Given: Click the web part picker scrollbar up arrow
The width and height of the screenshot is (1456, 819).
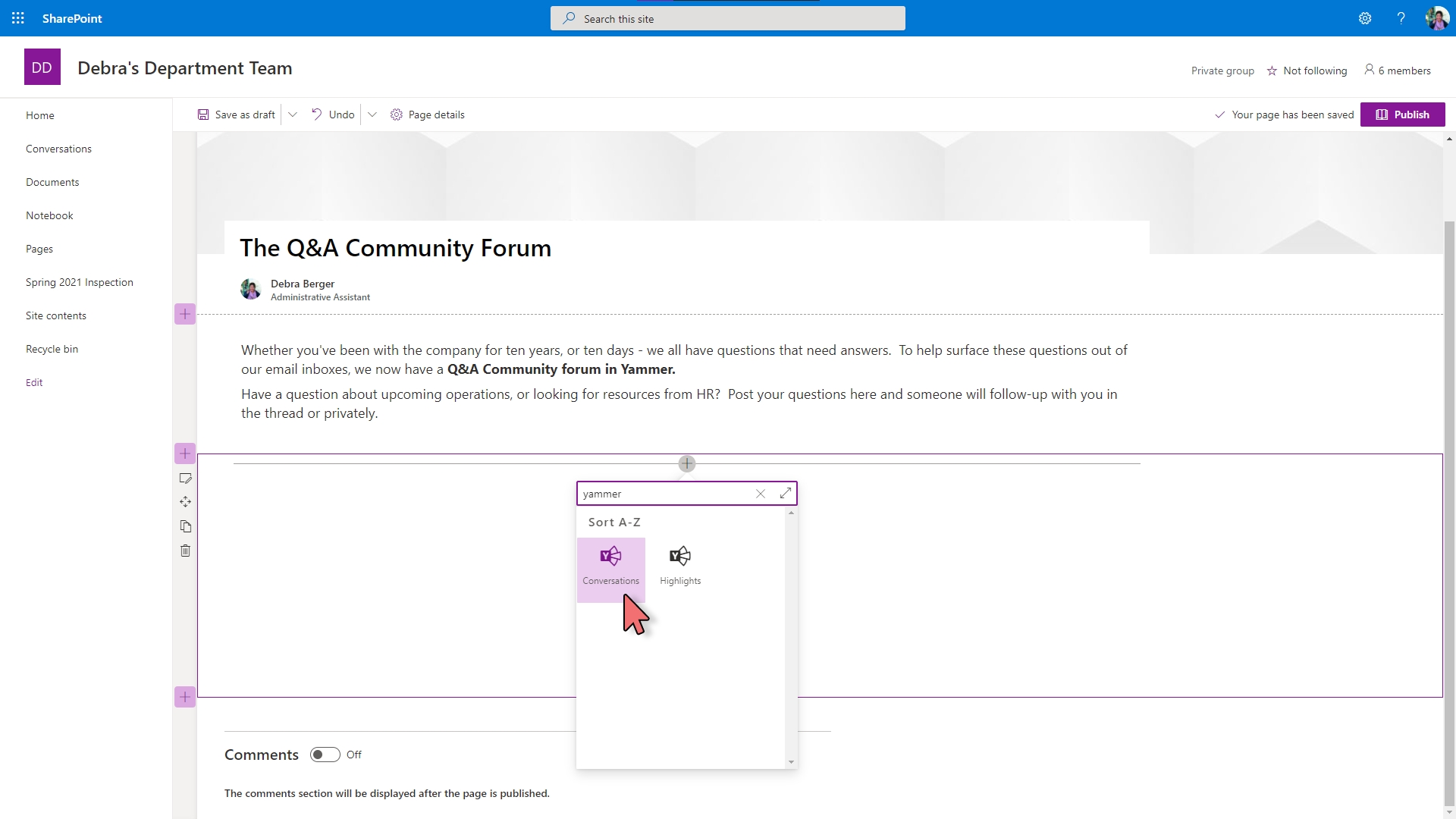Looking at the screenshot, I should [x=791, y=513].
